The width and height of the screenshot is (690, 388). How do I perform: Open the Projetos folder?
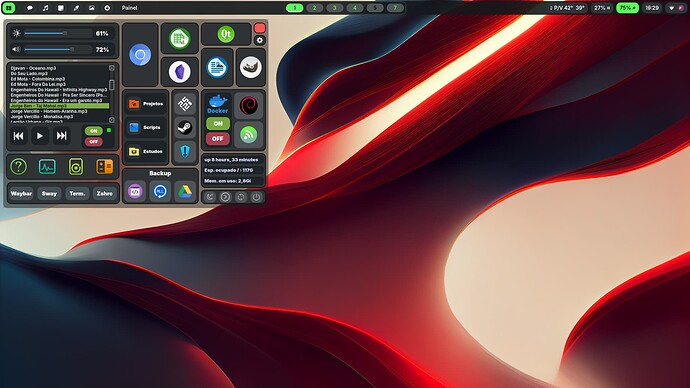(146, 104)
